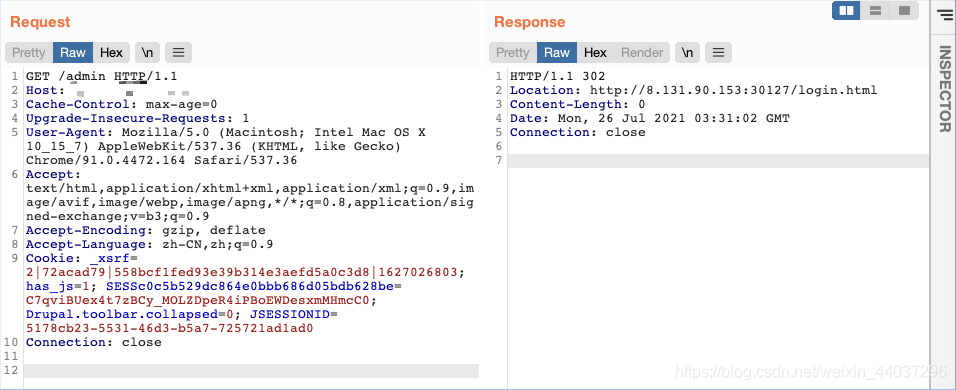Click request line 'GET /admin HTTP/1.1'
The height and width of the screenshot is (390, 956).
click(x=101, y=76)
